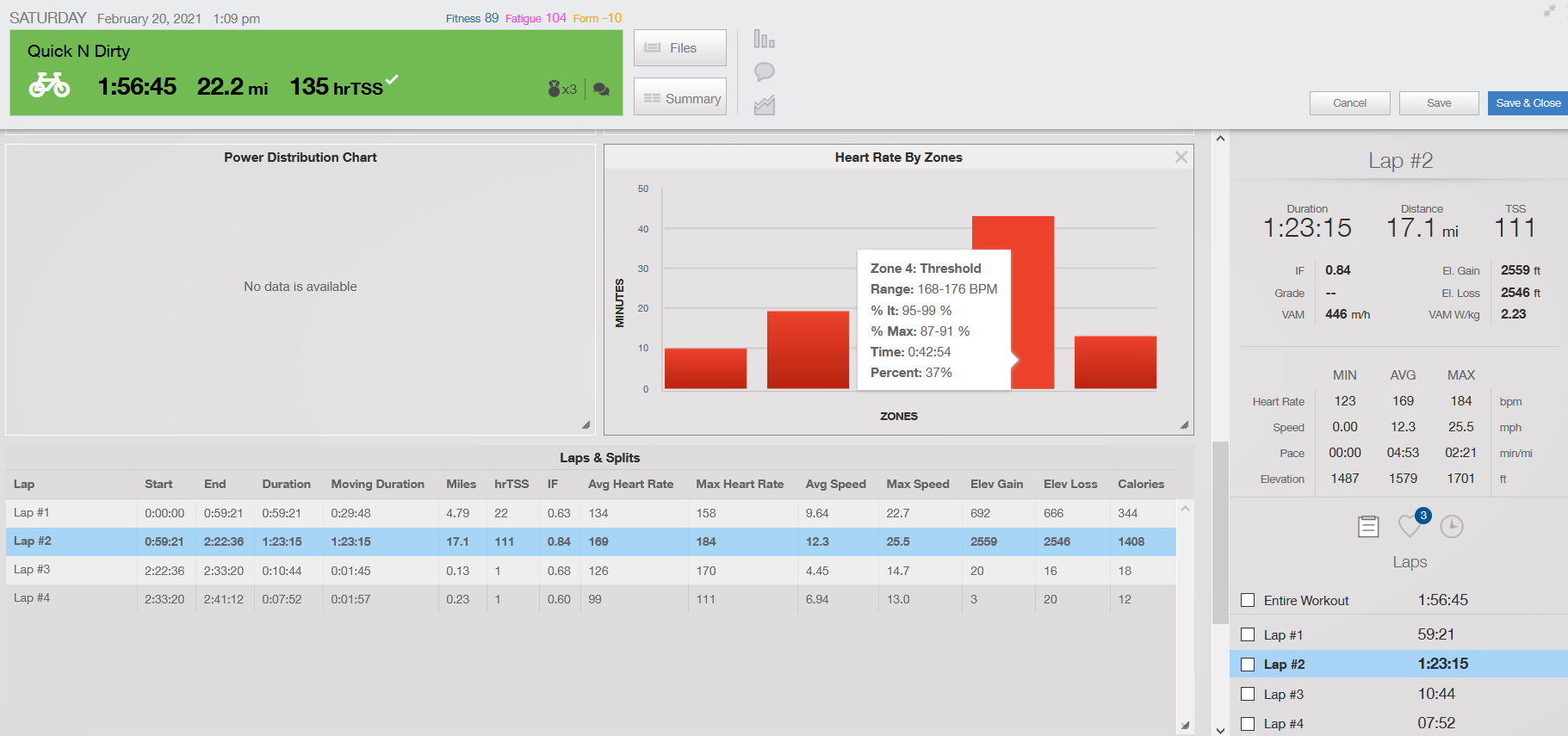Click the Elev Gain column header
The image size is (1568, 736).
pos(996,484)
